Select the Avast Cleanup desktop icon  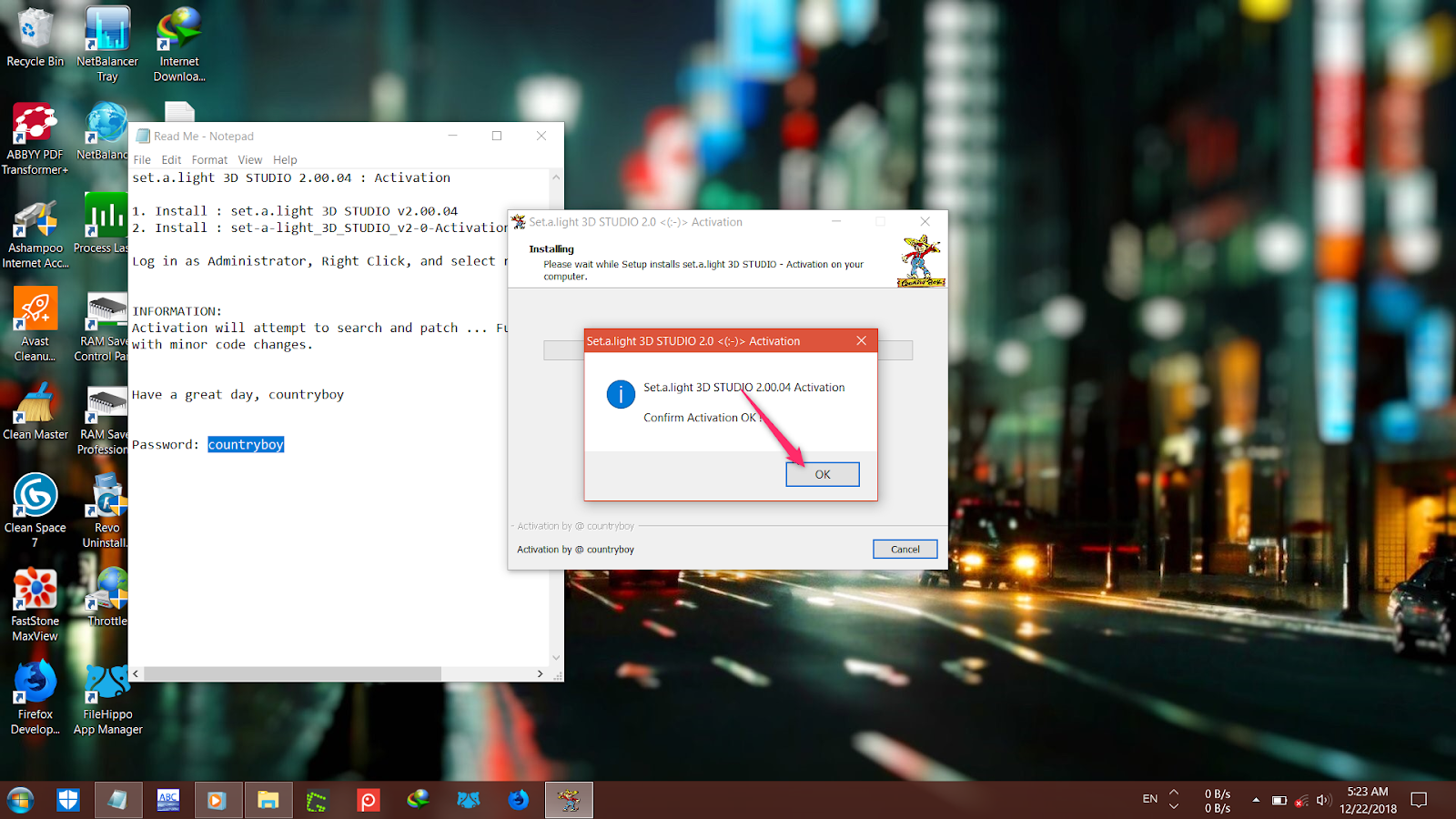pos(35,326)
